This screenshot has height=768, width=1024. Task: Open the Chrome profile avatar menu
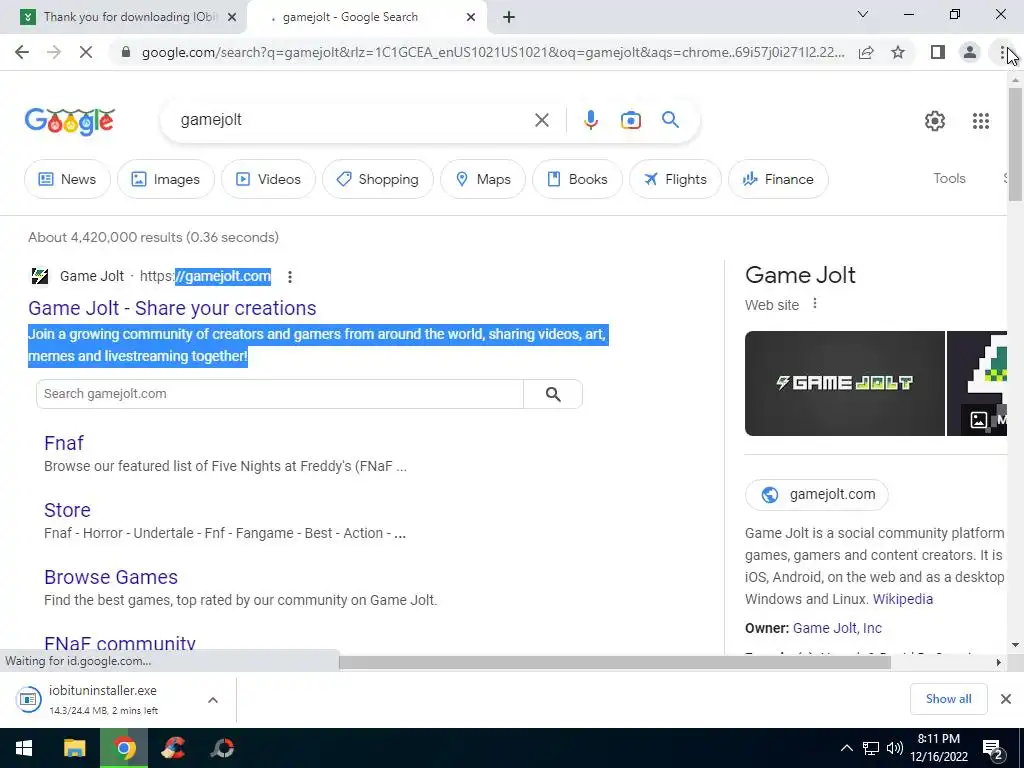[x=970, y=52]
